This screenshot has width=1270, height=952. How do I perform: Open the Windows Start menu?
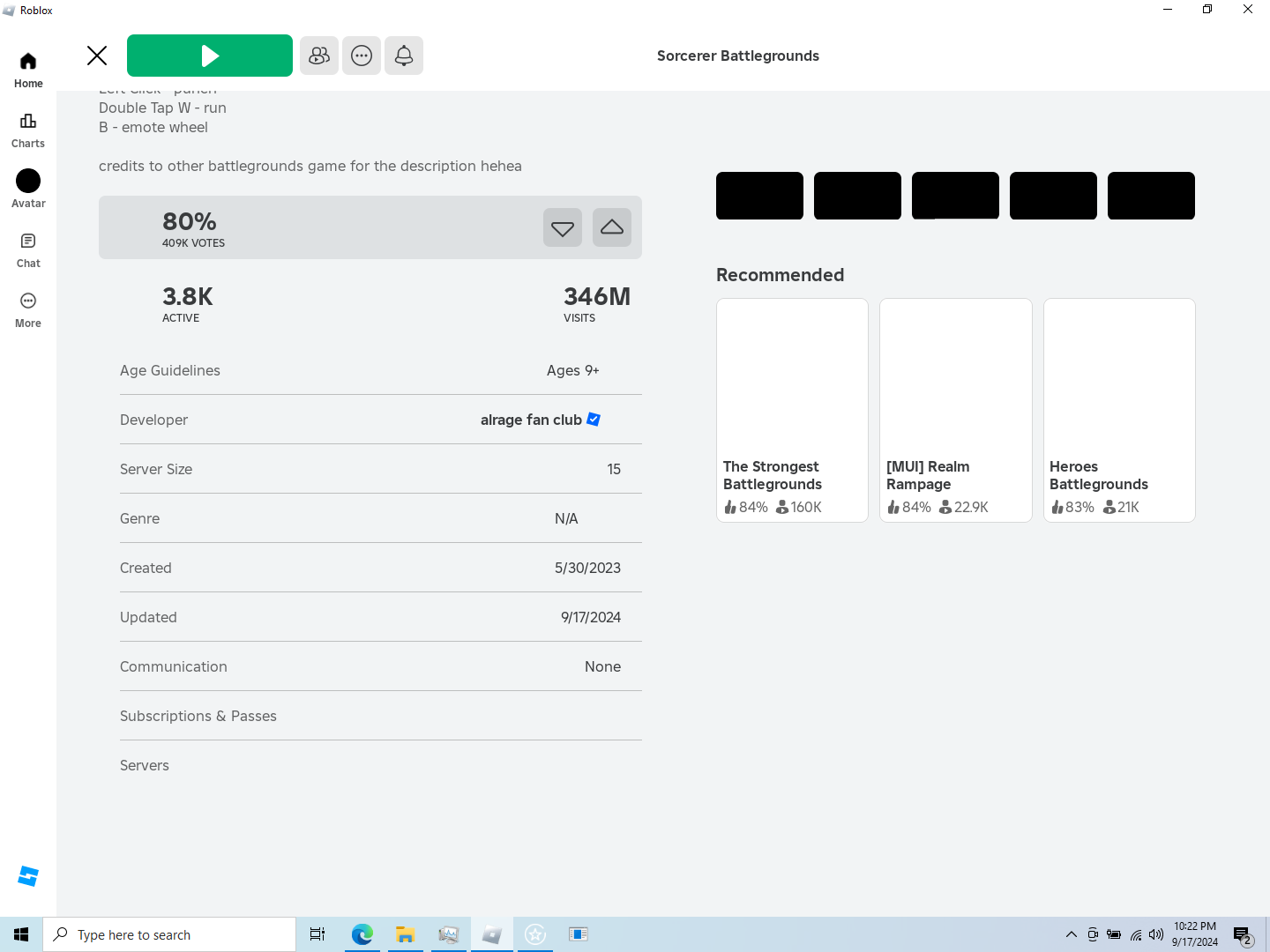click(21, 934)
